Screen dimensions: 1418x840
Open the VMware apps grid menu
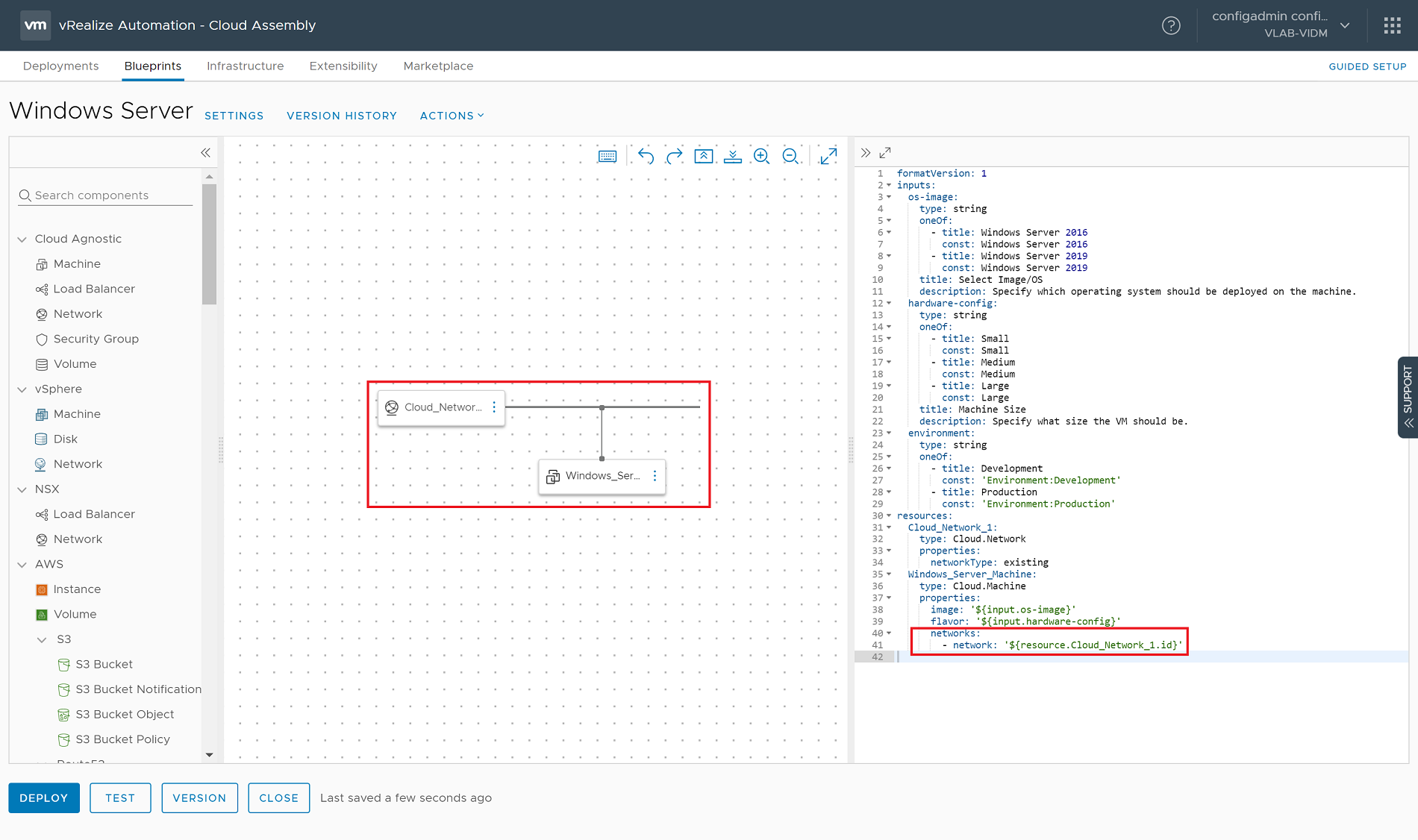(1392, 25)
